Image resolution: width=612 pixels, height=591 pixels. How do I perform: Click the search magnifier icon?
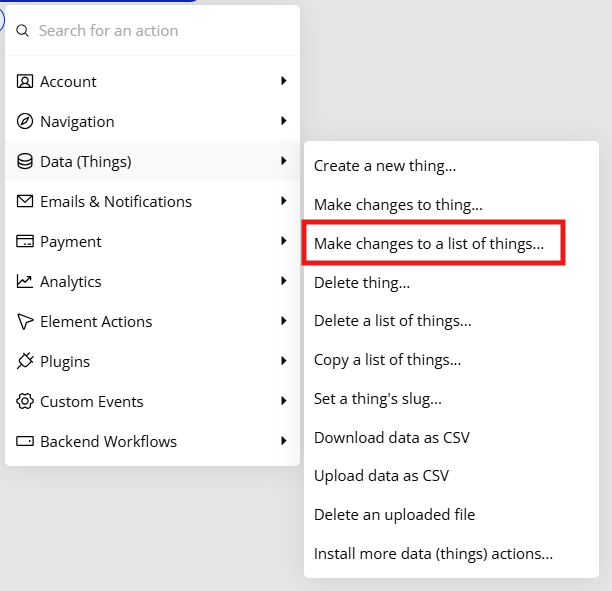click(22, 30)
